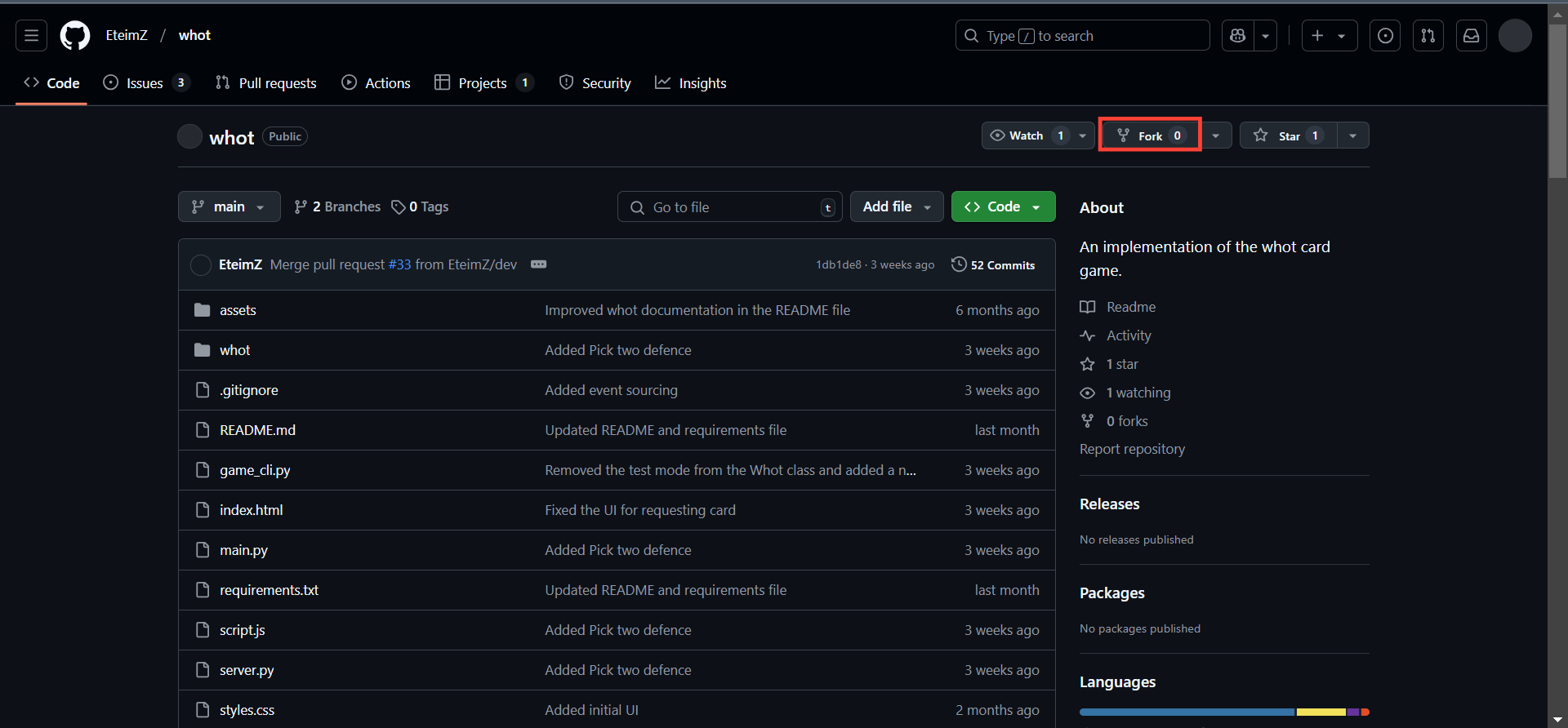The height and width of the screenshot is (728, 1568).
Task: Open the .gitignore file
Action: point(248,390)
